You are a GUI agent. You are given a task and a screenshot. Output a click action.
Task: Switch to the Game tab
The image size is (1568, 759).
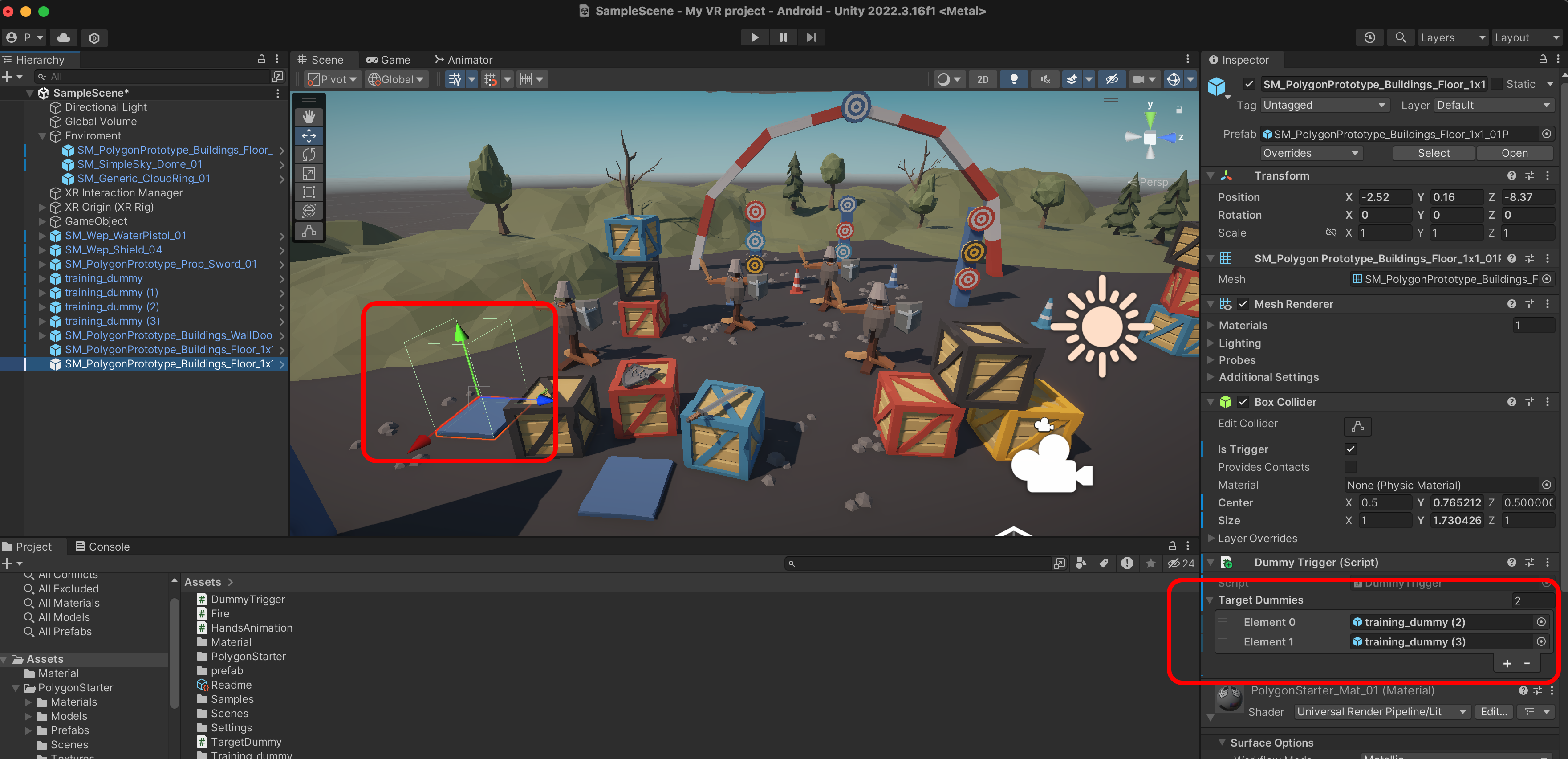(388, 60)
